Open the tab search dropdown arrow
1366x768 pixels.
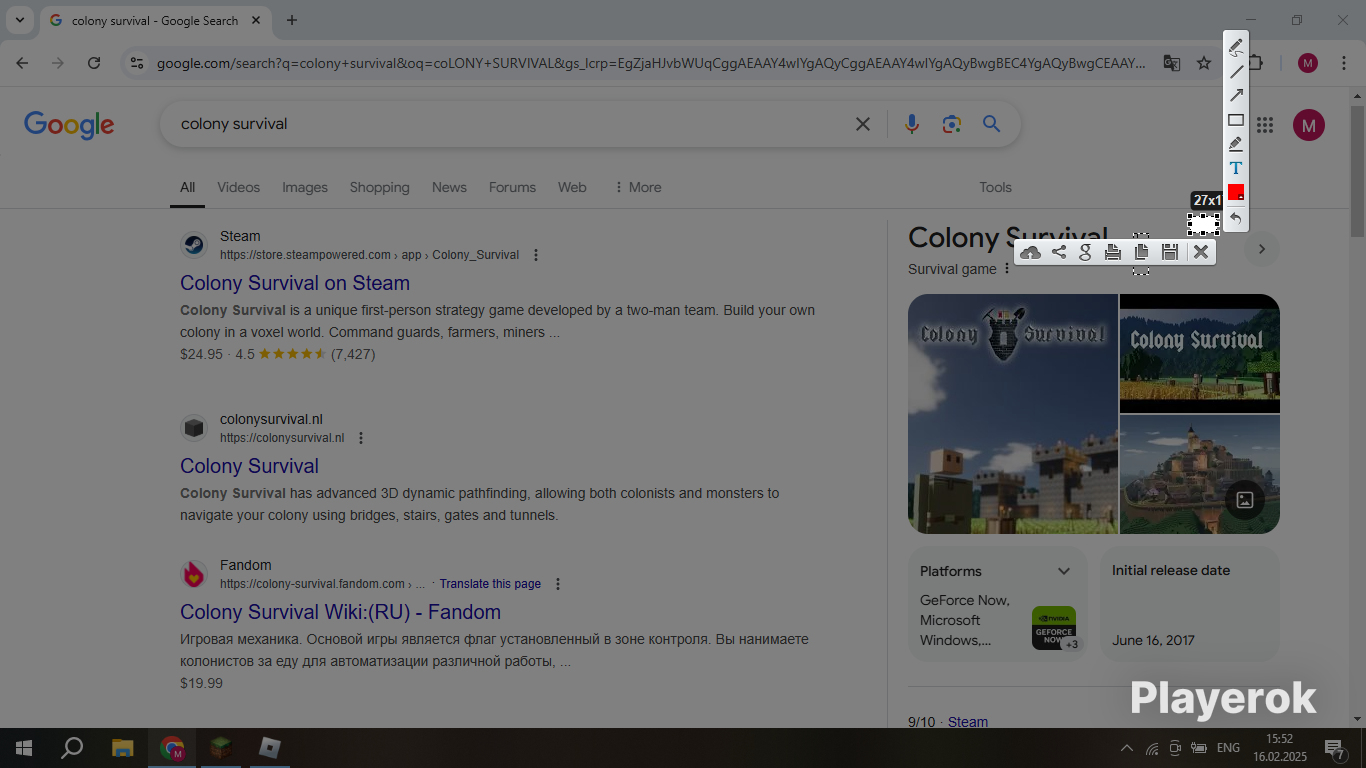[19, 20]
